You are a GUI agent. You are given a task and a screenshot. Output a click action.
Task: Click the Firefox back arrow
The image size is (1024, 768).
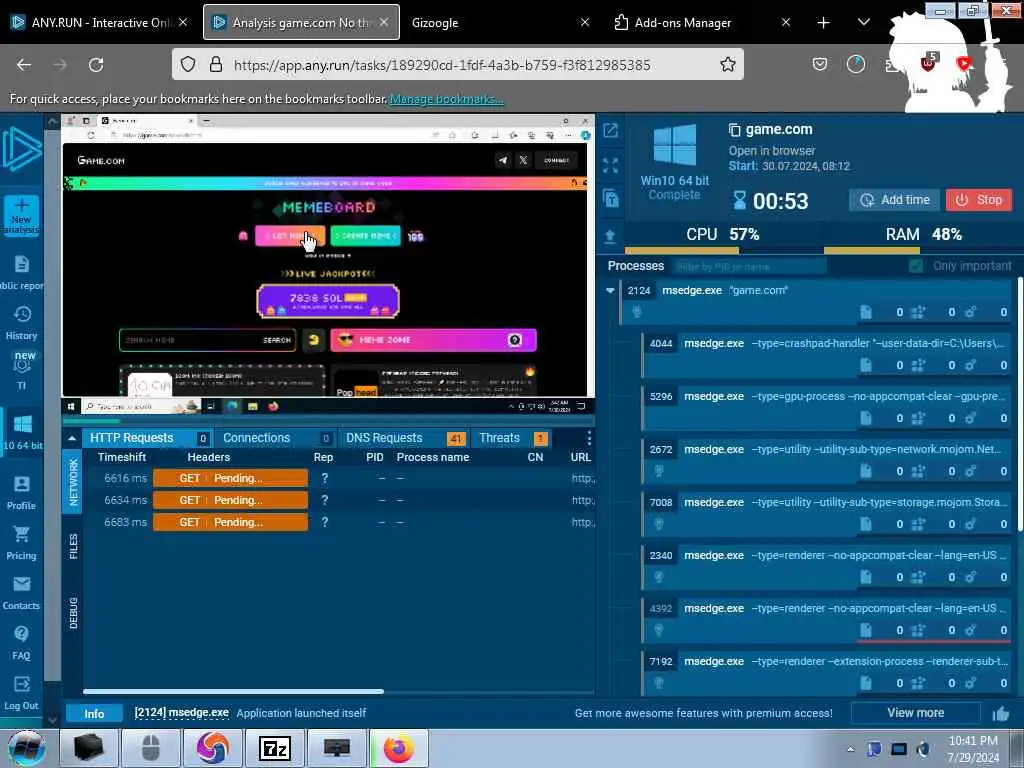[x=24, y=65]
